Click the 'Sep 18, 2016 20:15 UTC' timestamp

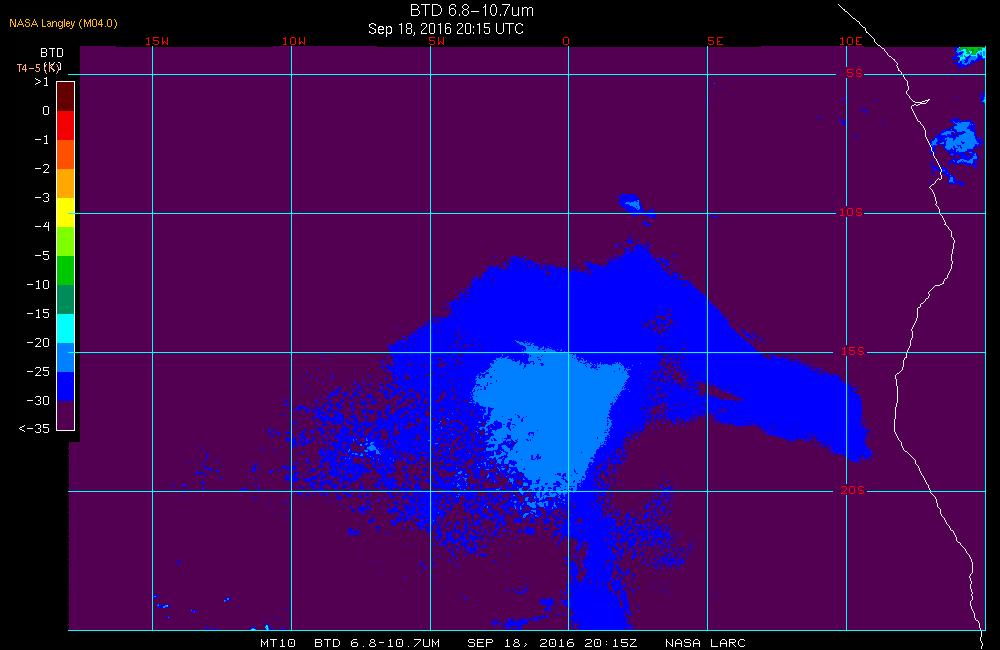point(446,29)
